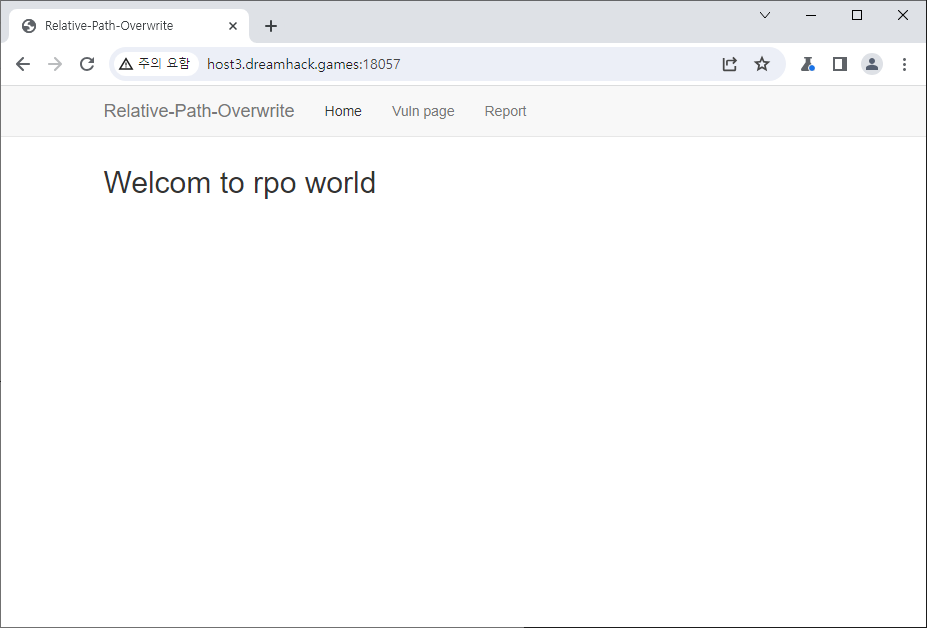Close the Relative-Path-Overwrite tab

click(x=233, y=26)
